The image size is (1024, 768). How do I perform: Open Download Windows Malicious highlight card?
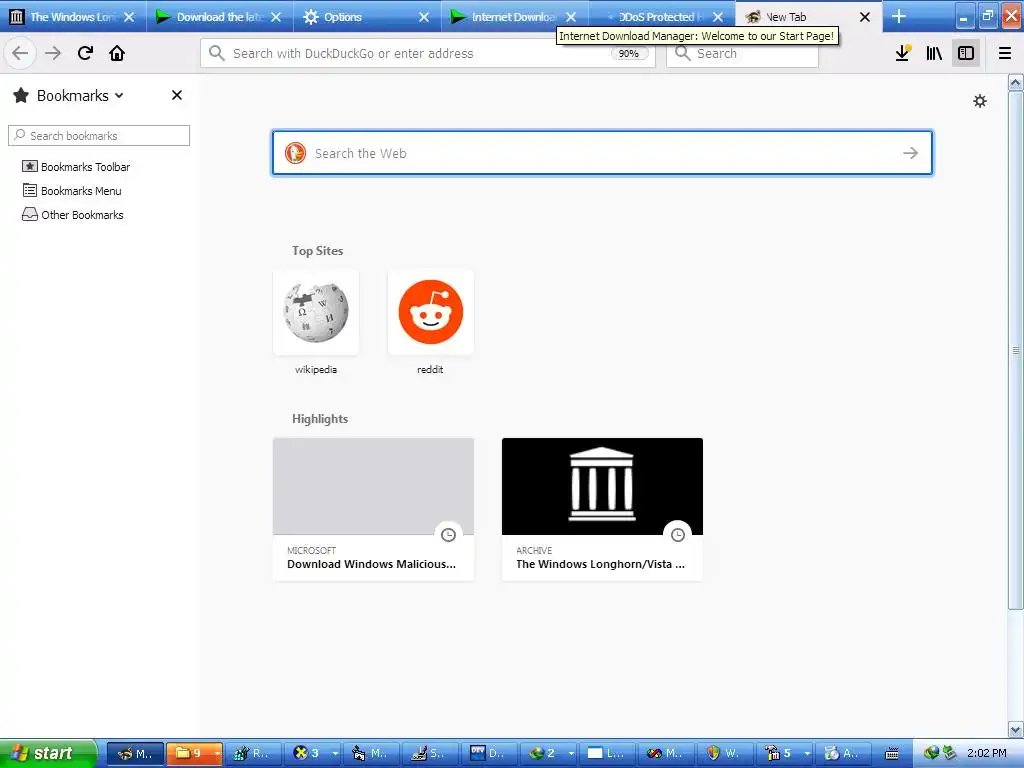[373, 509]
